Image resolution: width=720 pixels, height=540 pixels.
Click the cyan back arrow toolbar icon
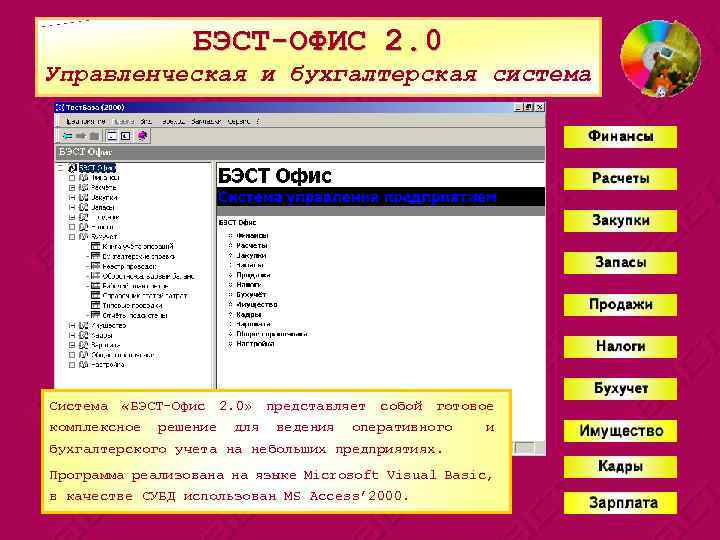[x=68, y=136]
